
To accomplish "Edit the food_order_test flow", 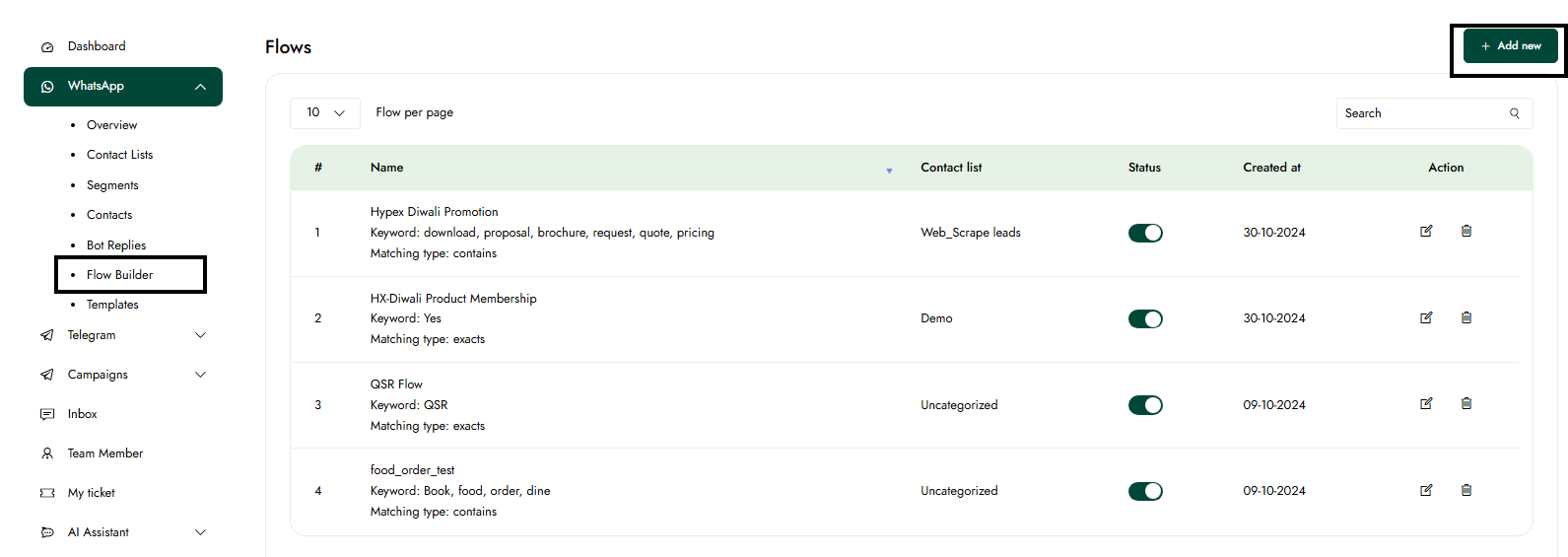I will pyautogui.click(x=1425, y=490).
